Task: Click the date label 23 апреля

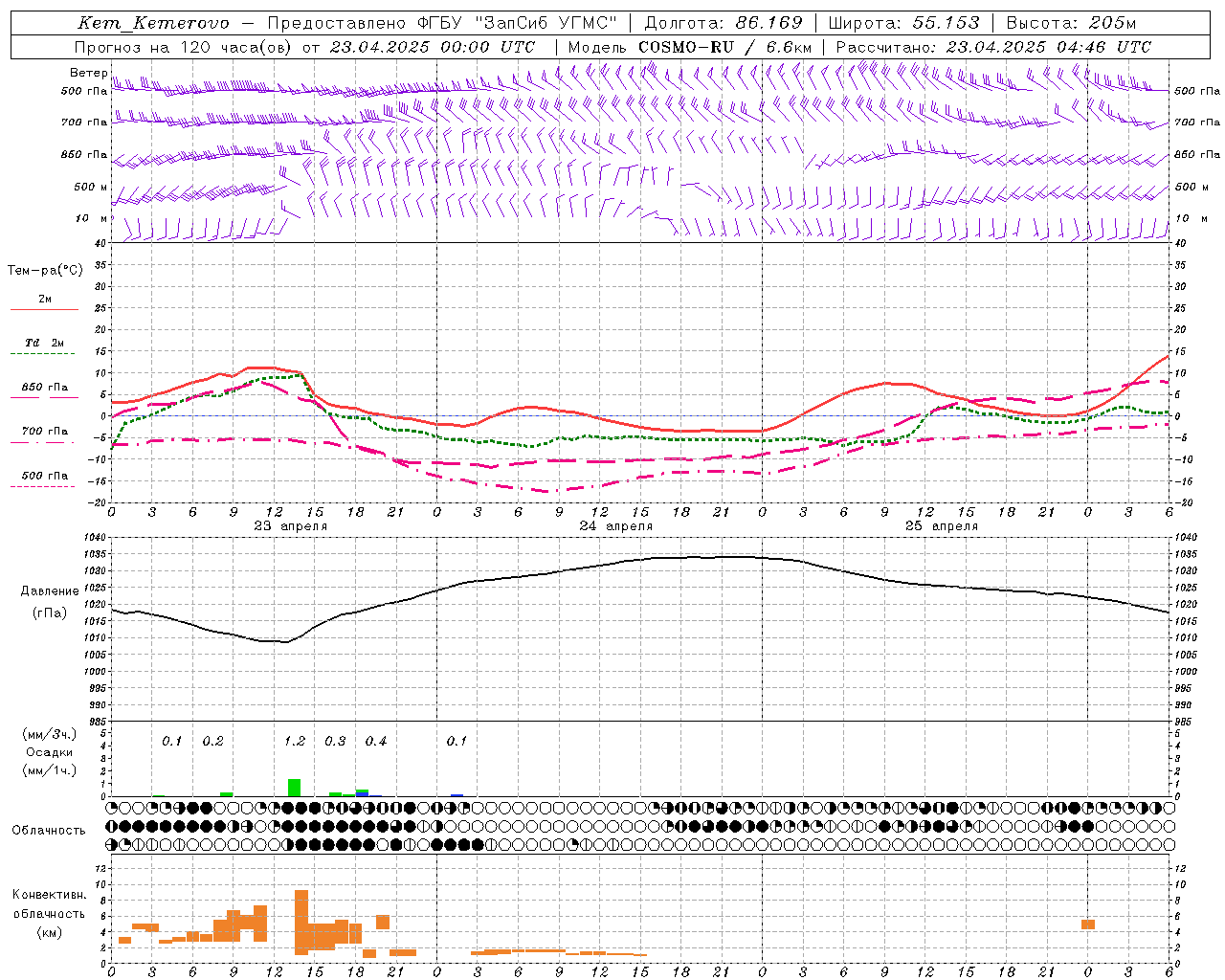Action: [x=291, y=526]
